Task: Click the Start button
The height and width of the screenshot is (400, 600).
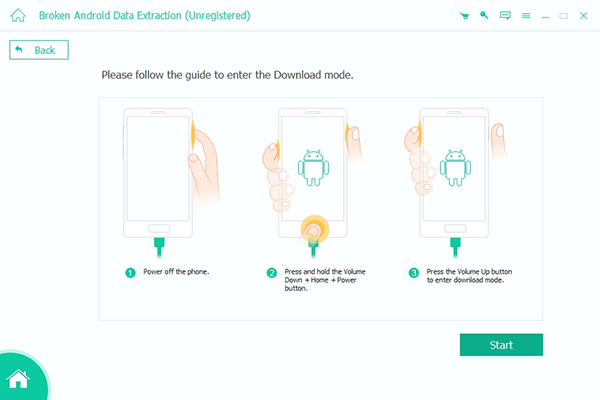Action: click(501, 344)
